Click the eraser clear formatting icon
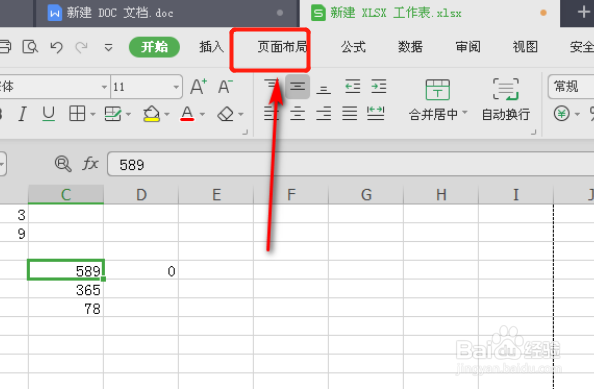Viewport: 594px width, 389px height. point(226,114)
